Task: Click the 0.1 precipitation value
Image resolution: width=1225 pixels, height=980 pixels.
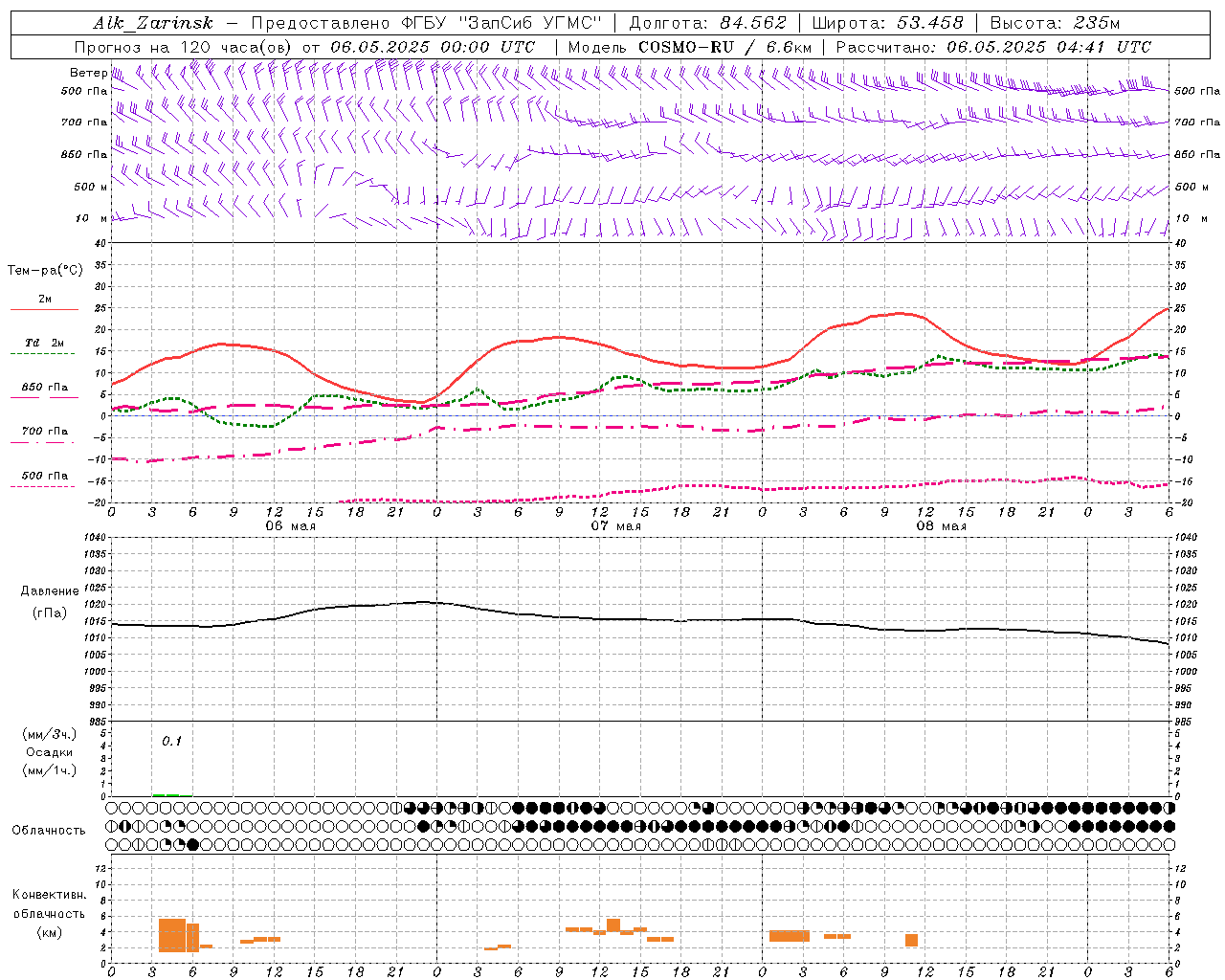Action: pos(171,742)
